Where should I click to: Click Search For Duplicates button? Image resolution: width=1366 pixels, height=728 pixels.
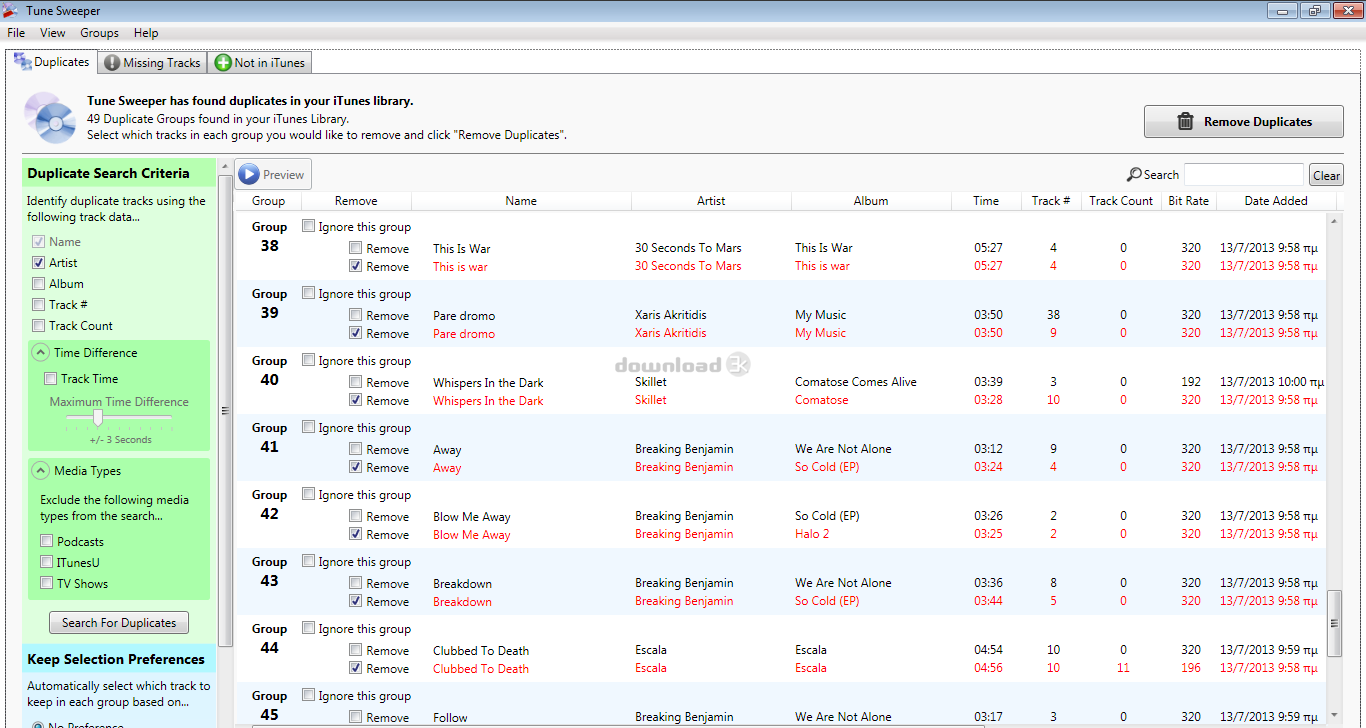point(119,623)
